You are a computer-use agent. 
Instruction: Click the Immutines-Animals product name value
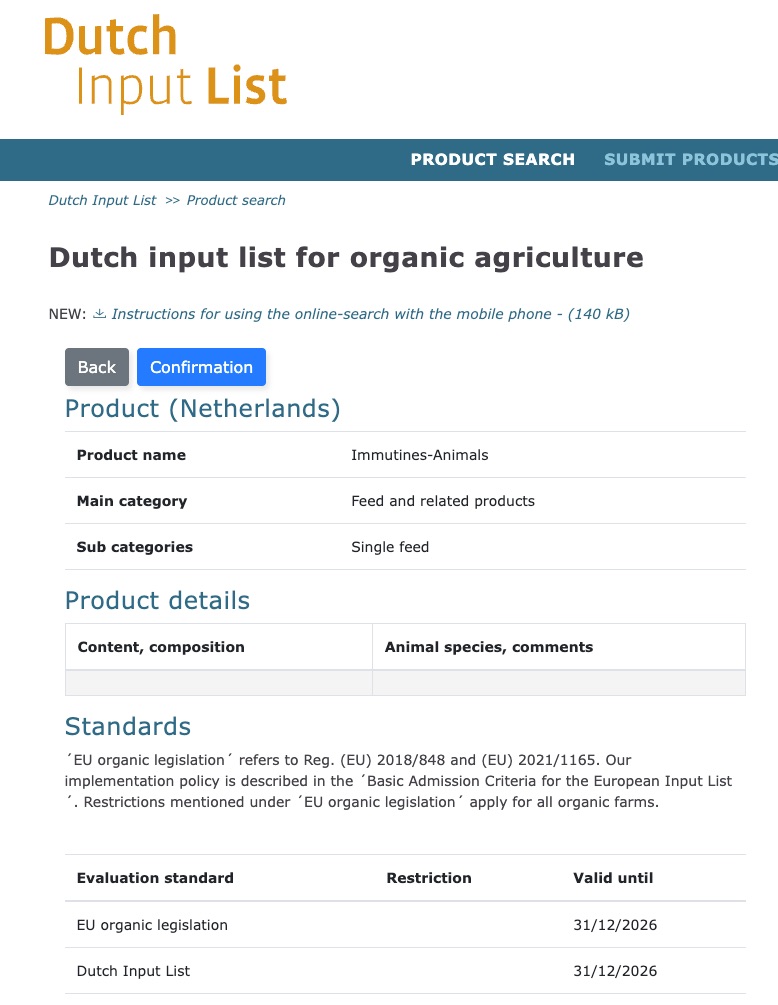coord(419,455)
